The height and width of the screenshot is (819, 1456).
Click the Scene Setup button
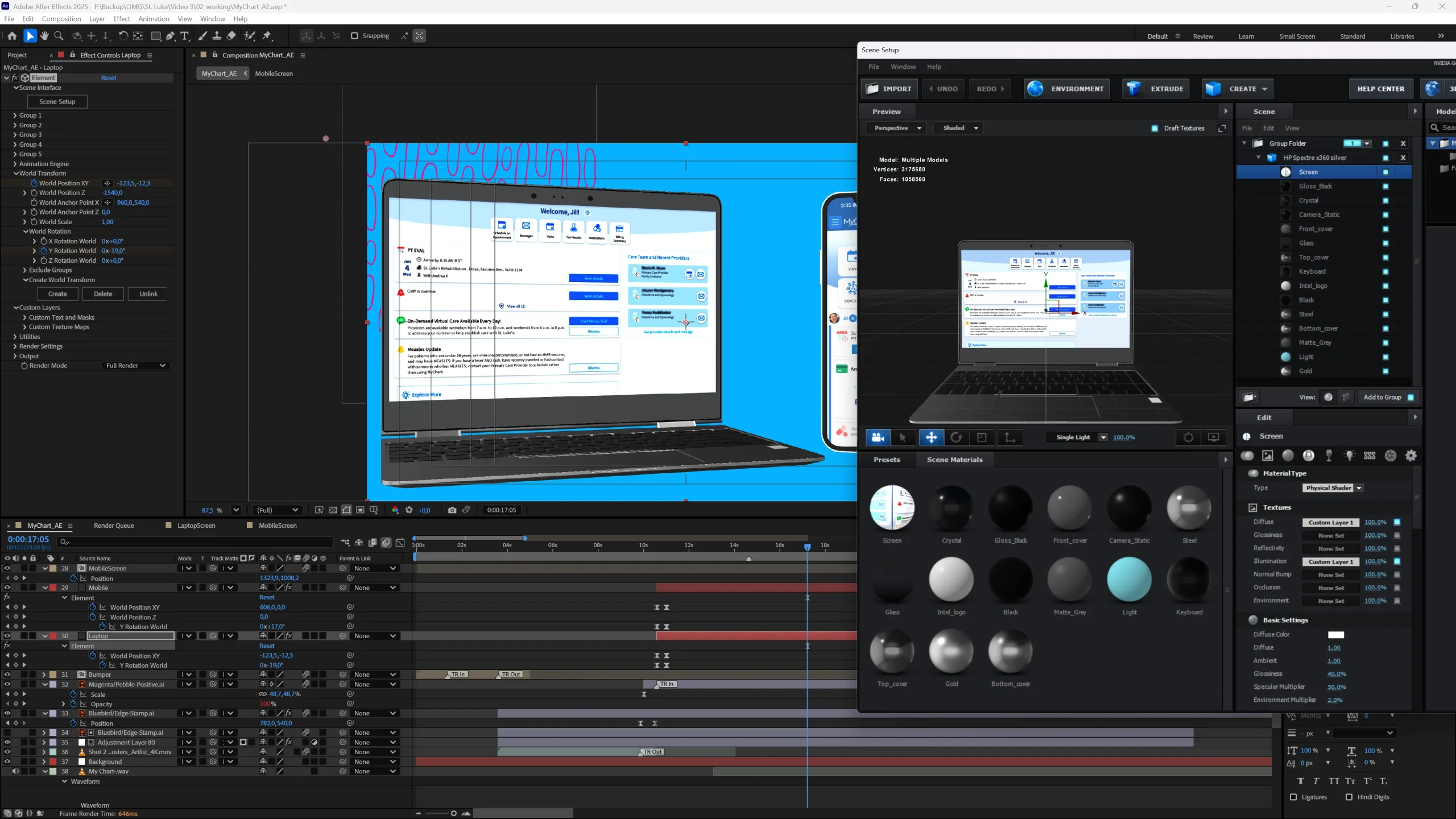coord(57,102)
